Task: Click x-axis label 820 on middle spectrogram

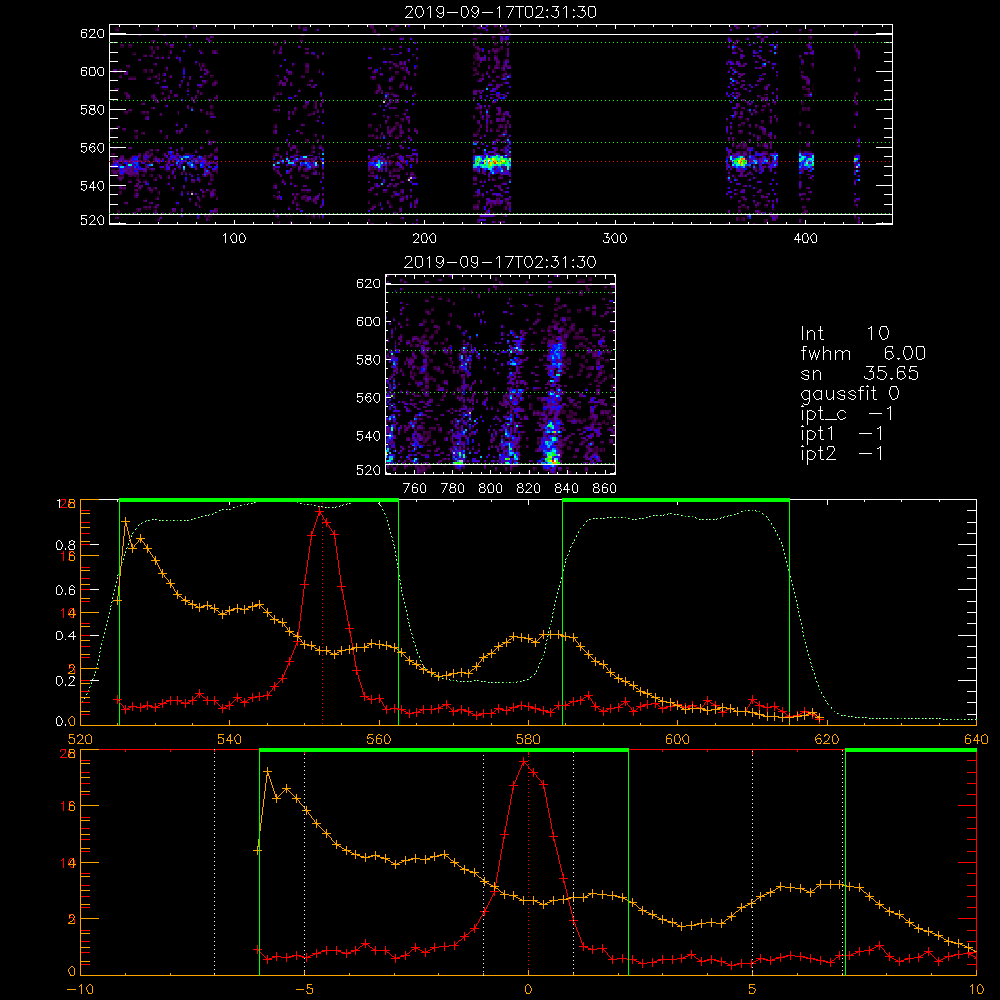Action: pos(529,489)
